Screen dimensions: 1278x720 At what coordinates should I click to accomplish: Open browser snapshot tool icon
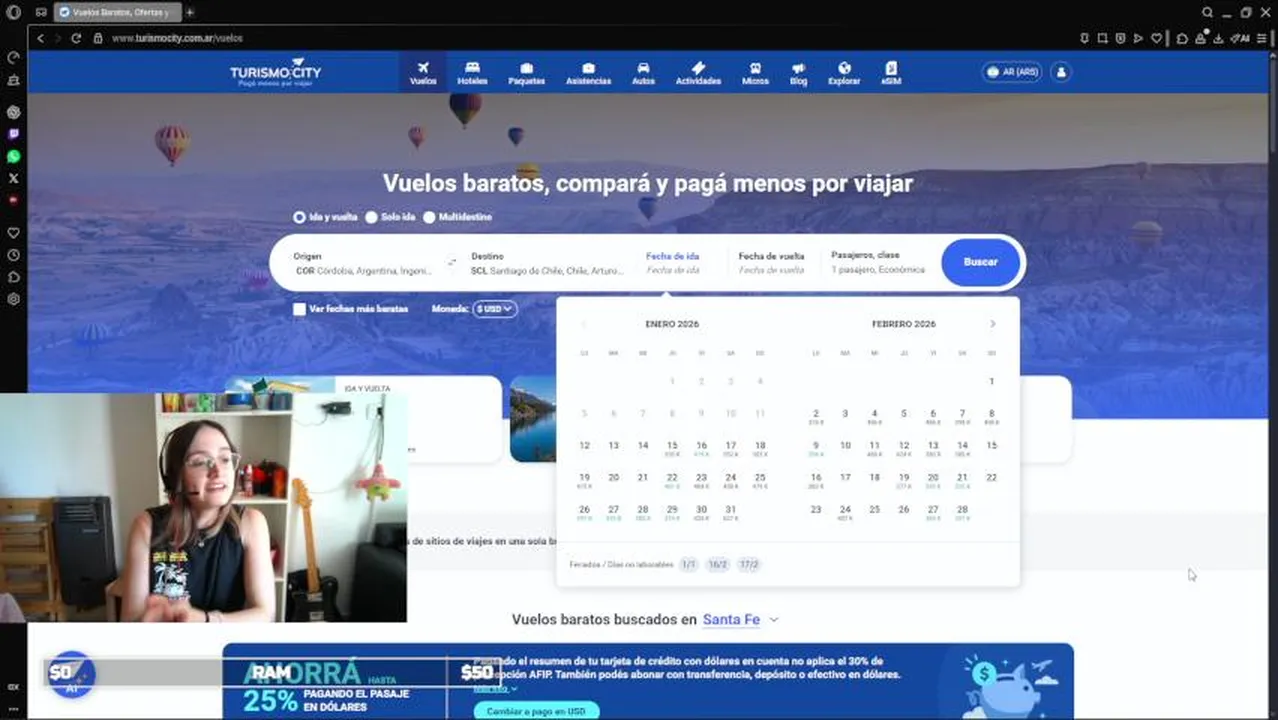click(x=1103, y=38)
